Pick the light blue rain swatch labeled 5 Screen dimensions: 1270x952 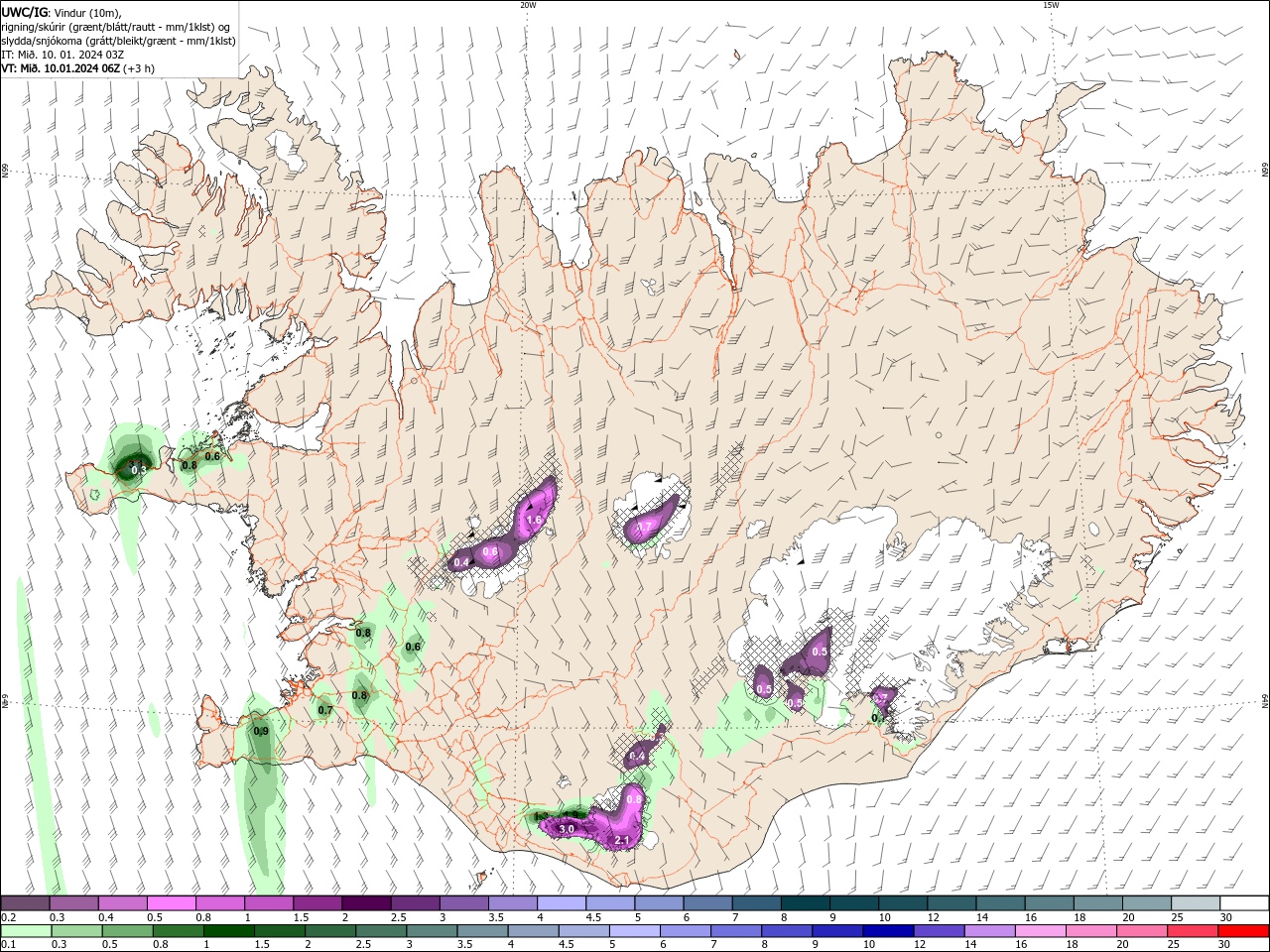coord(635,931)
